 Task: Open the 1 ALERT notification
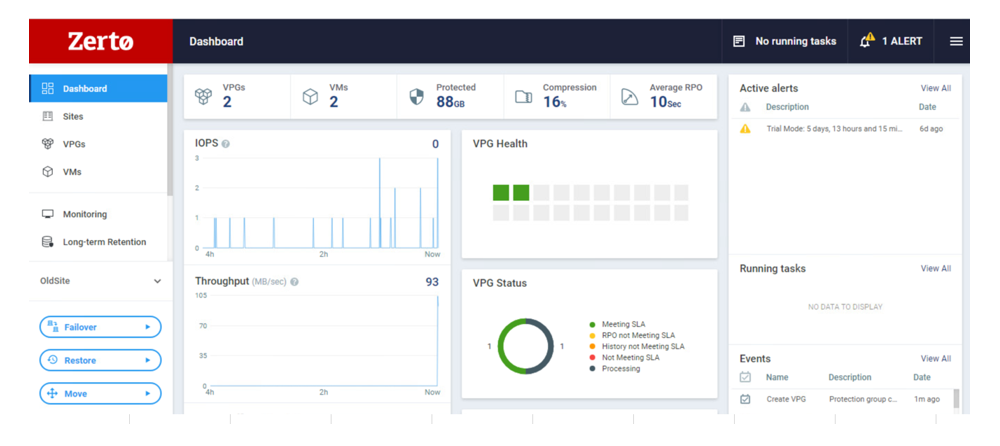(891, 41)
